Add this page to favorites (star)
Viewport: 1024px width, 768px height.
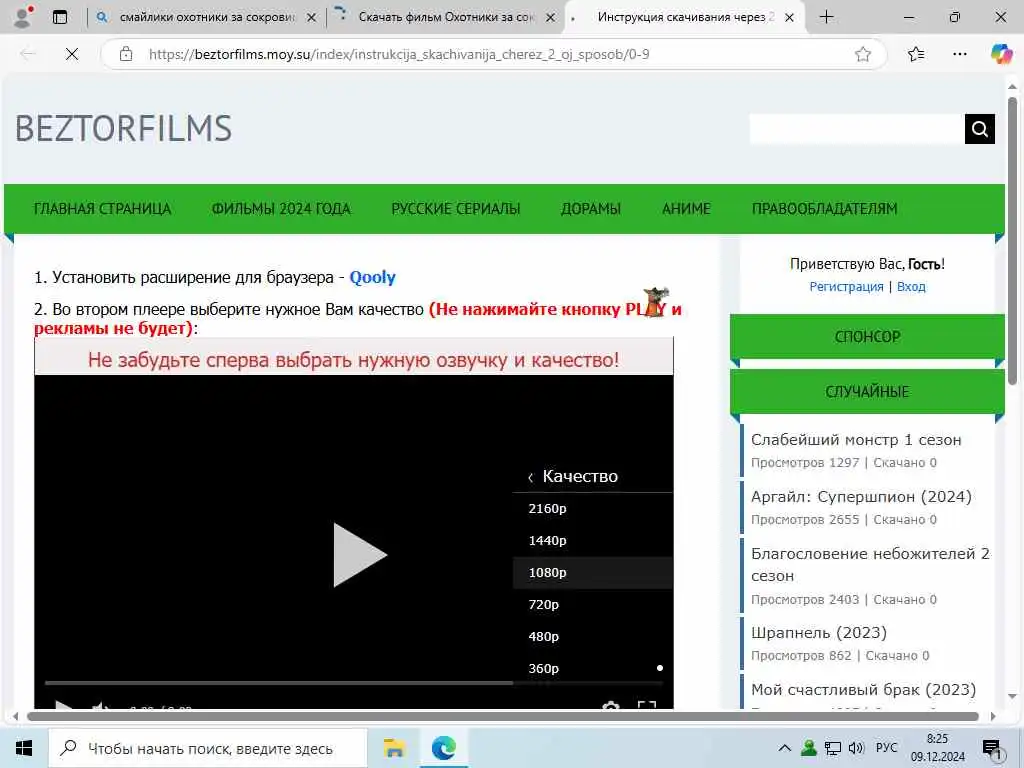[863, 54]
